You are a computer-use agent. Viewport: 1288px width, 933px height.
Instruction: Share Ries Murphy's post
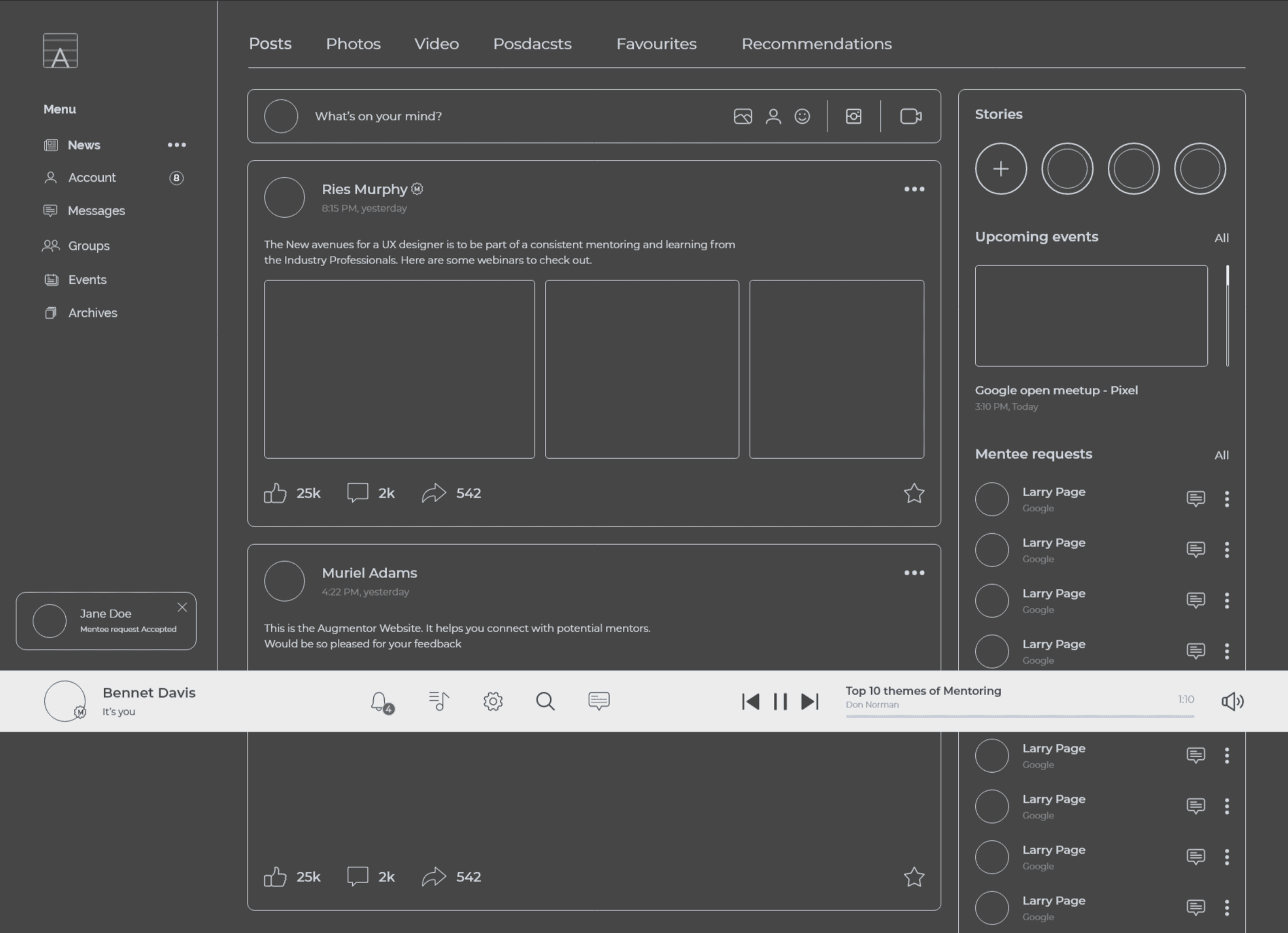click(x=434, y=493)
